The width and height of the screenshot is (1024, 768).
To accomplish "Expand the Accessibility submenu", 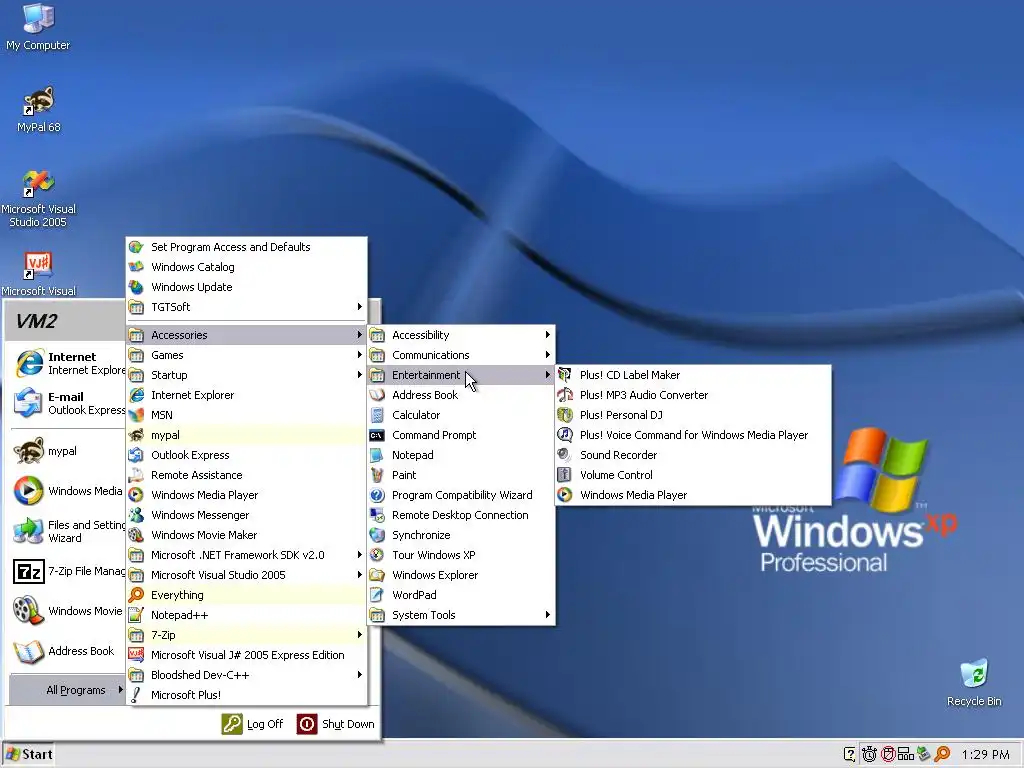I will click(x=461, y=335).
